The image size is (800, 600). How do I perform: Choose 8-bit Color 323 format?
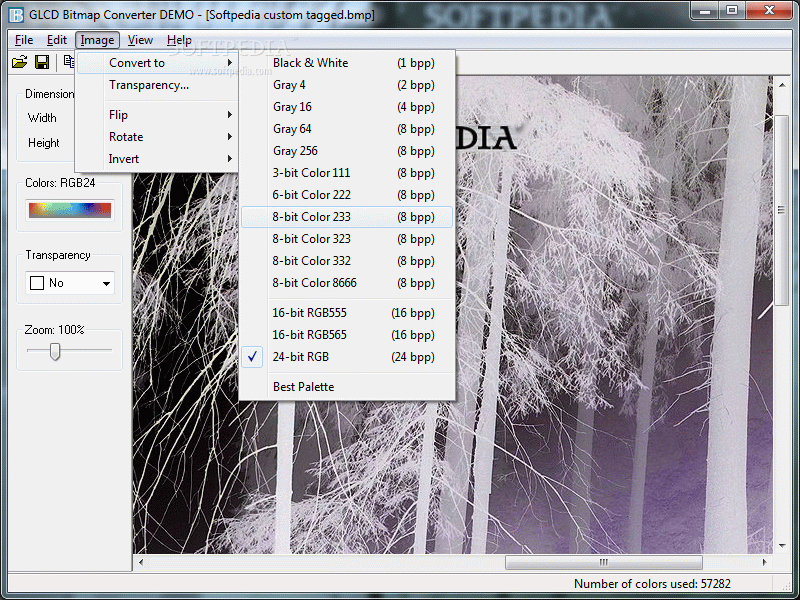click(347, 239)
